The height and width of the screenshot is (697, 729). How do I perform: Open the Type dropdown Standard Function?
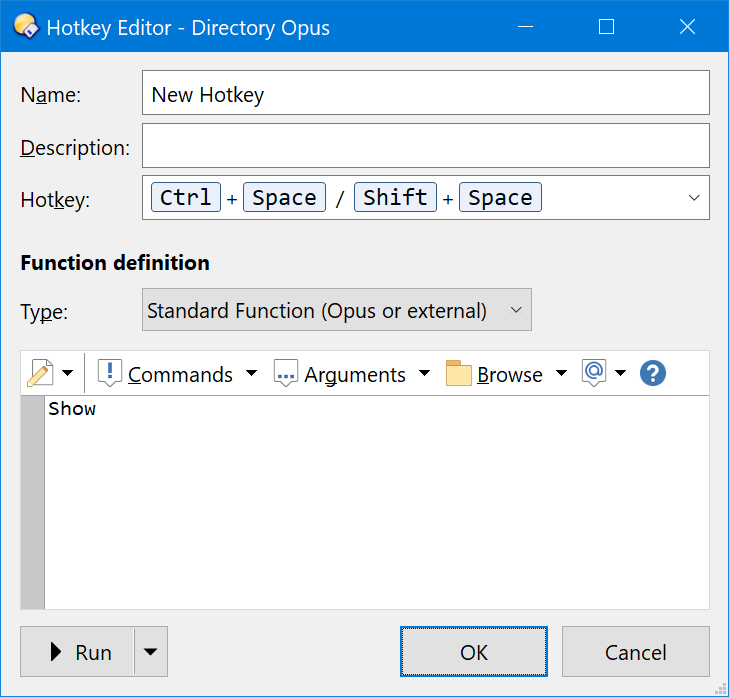(x=337, y=310)
